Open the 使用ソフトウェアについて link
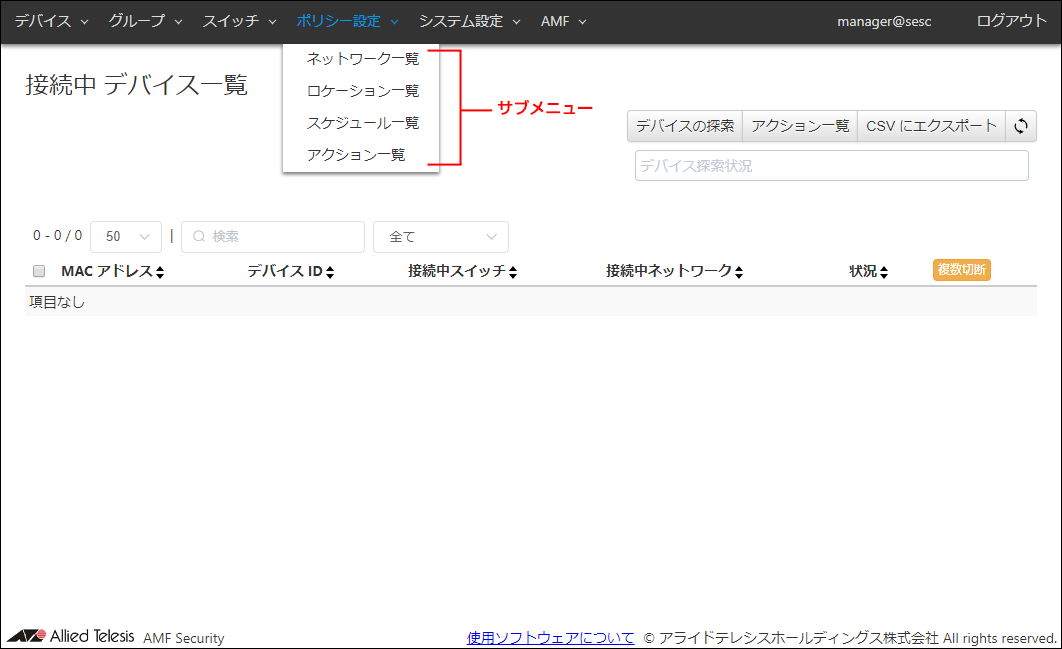The width and height of the screenshot is (1062, 649). click(x=550, y=637)
